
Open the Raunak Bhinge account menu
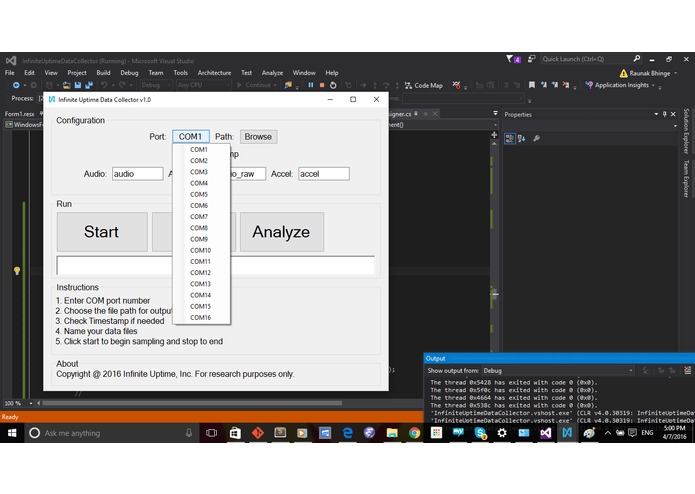pyautogui.click(x=649, y=74)
